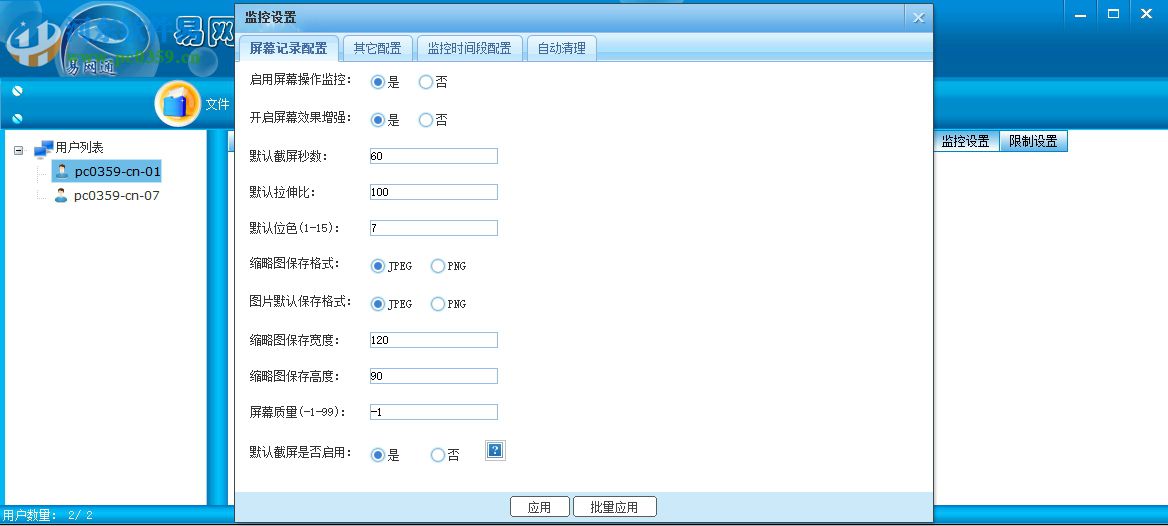Maximize the main application window
Screen dimensions: 1168x526
(1114, 13)
